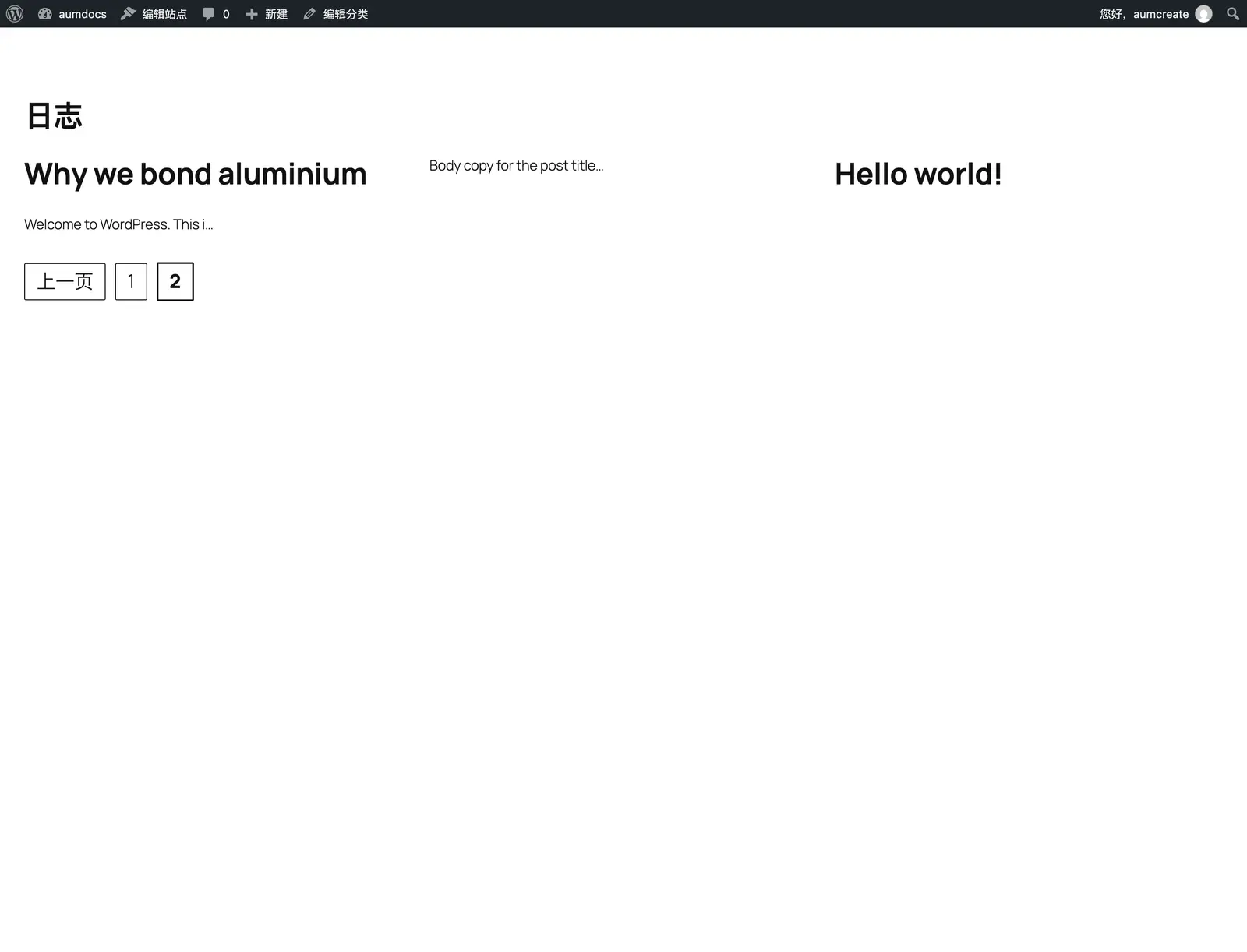Open the 您好, aumcreate account menu
Screen dimensions: 1247x952
pyautogui.click(x=1156, y=14)
